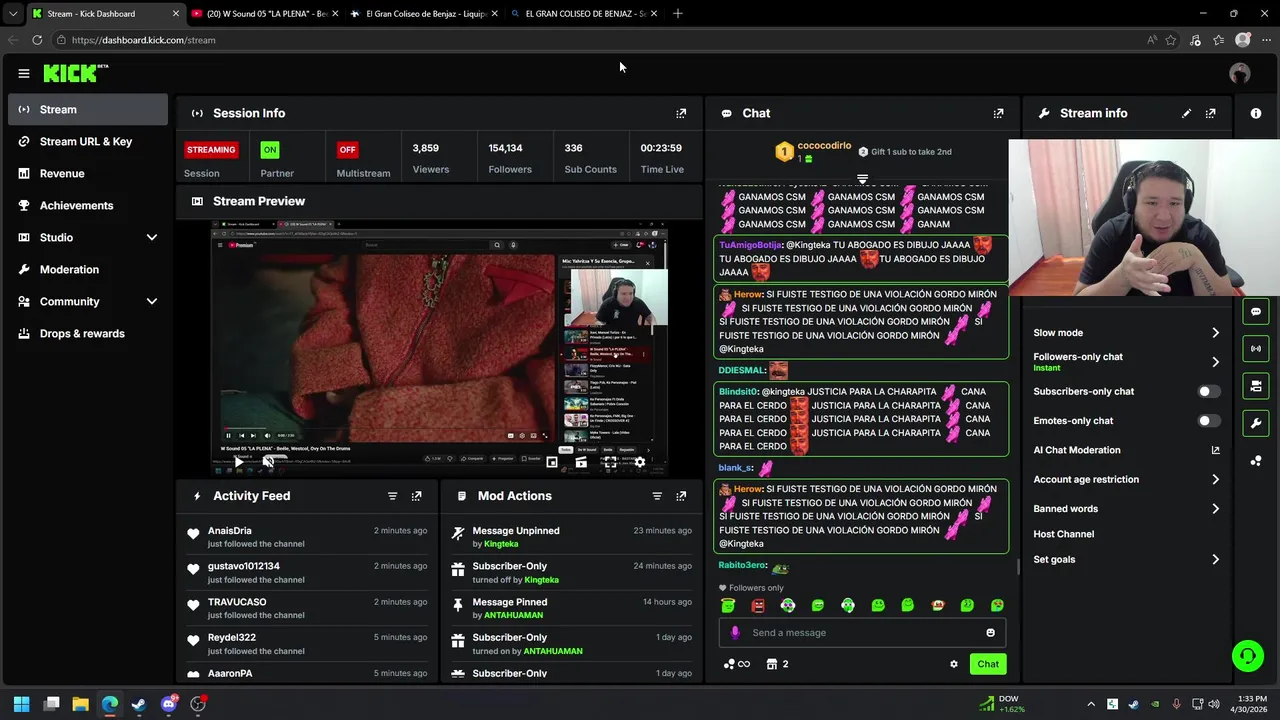Open Kingteka link under Message Unpinned
Image resolution: width=1280 pixels, height=720 pixels.
[501, 544]
